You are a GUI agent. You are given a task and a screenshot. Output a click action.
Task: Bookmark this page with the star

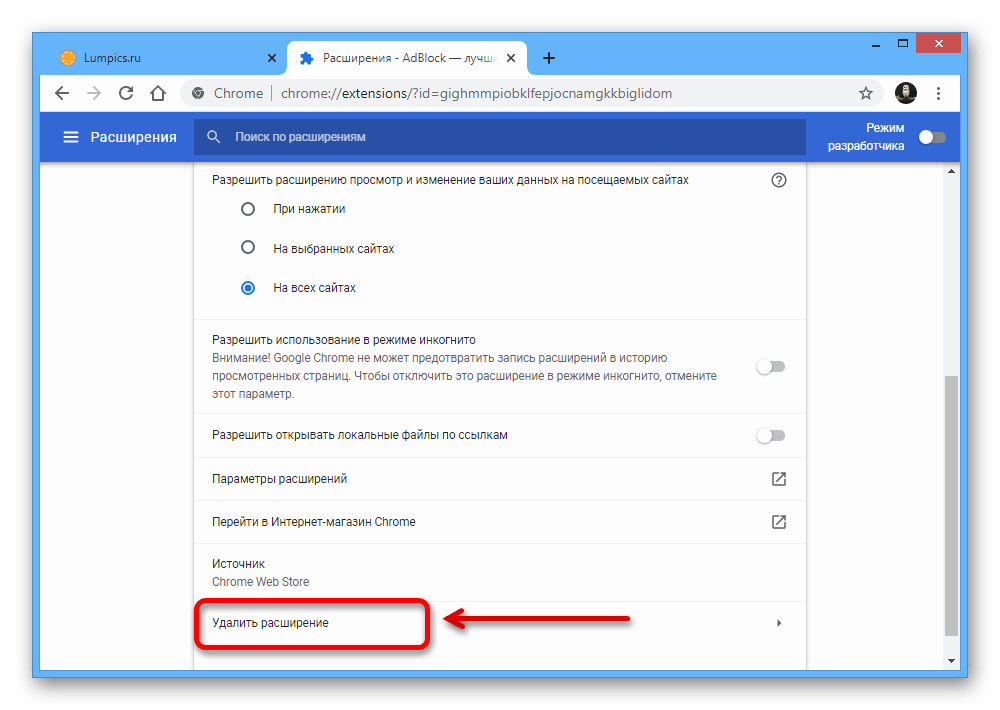865,94
